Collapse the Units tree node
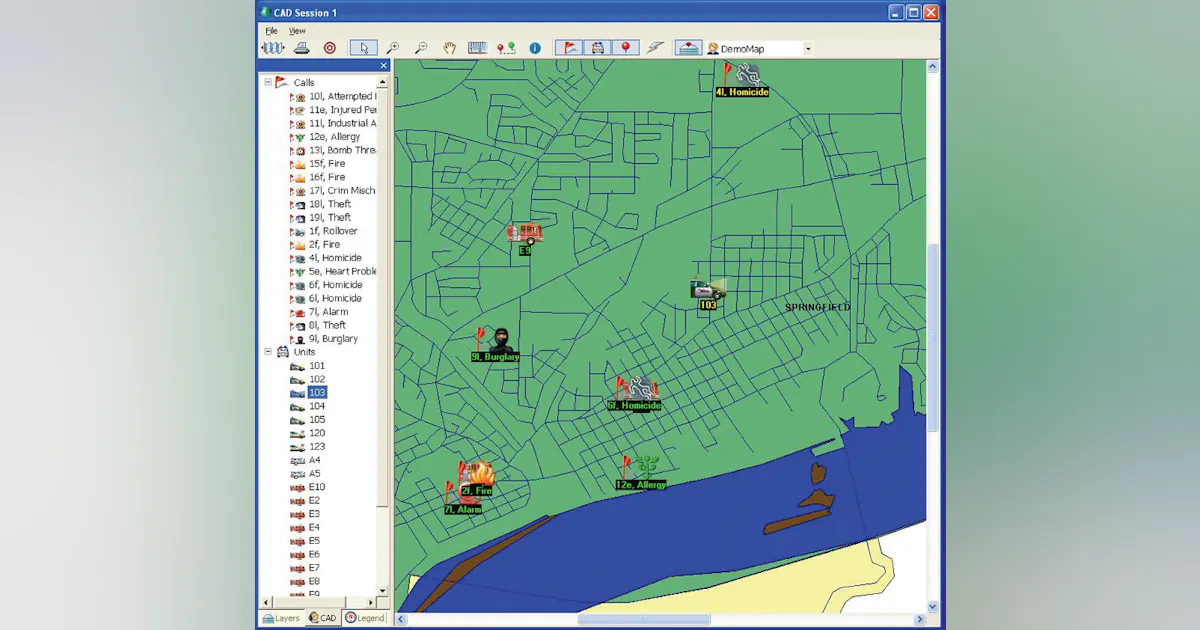Screen dimensions: 1200x630 click(268, 352)
